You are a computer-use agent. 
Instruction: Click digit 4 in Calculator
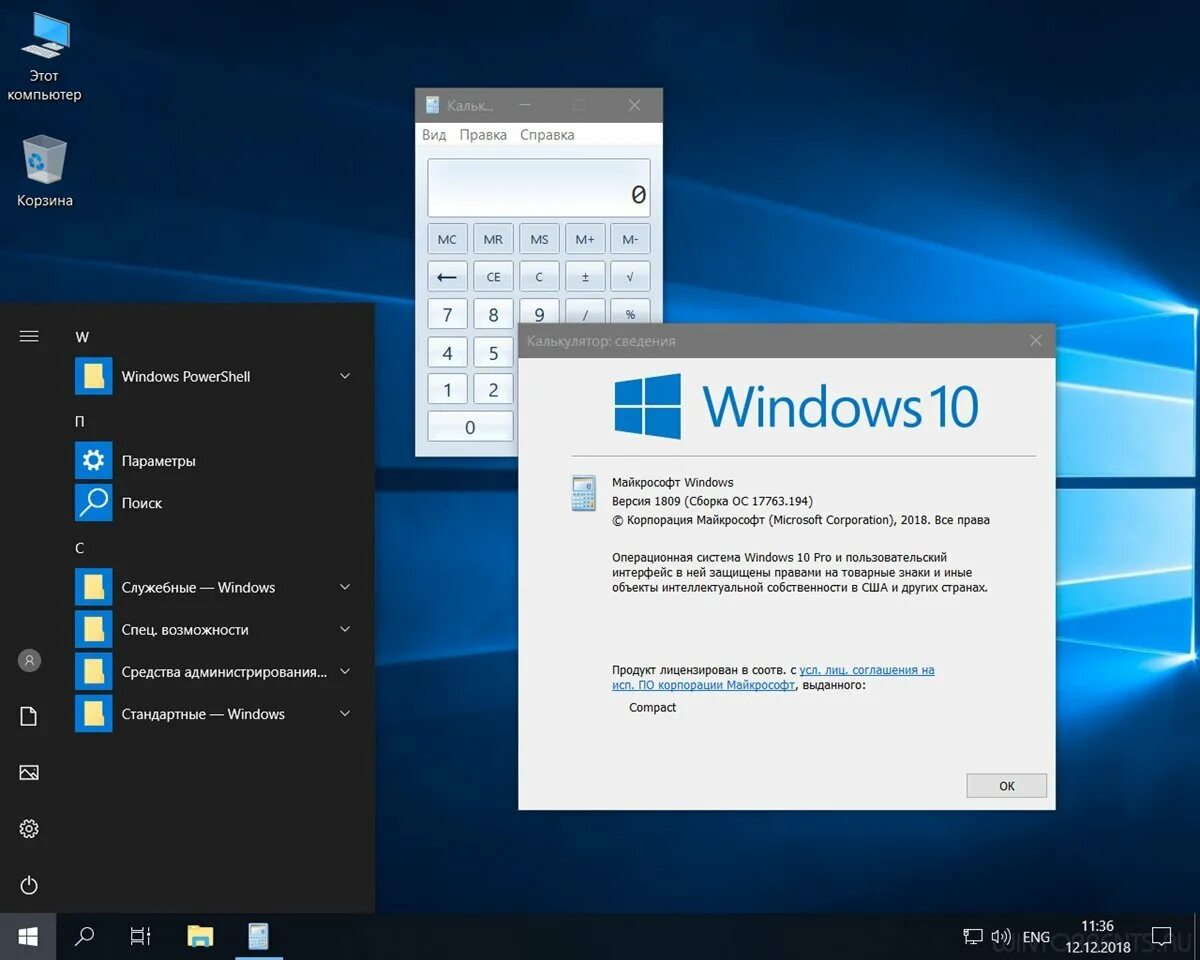(x=447, y=353)
